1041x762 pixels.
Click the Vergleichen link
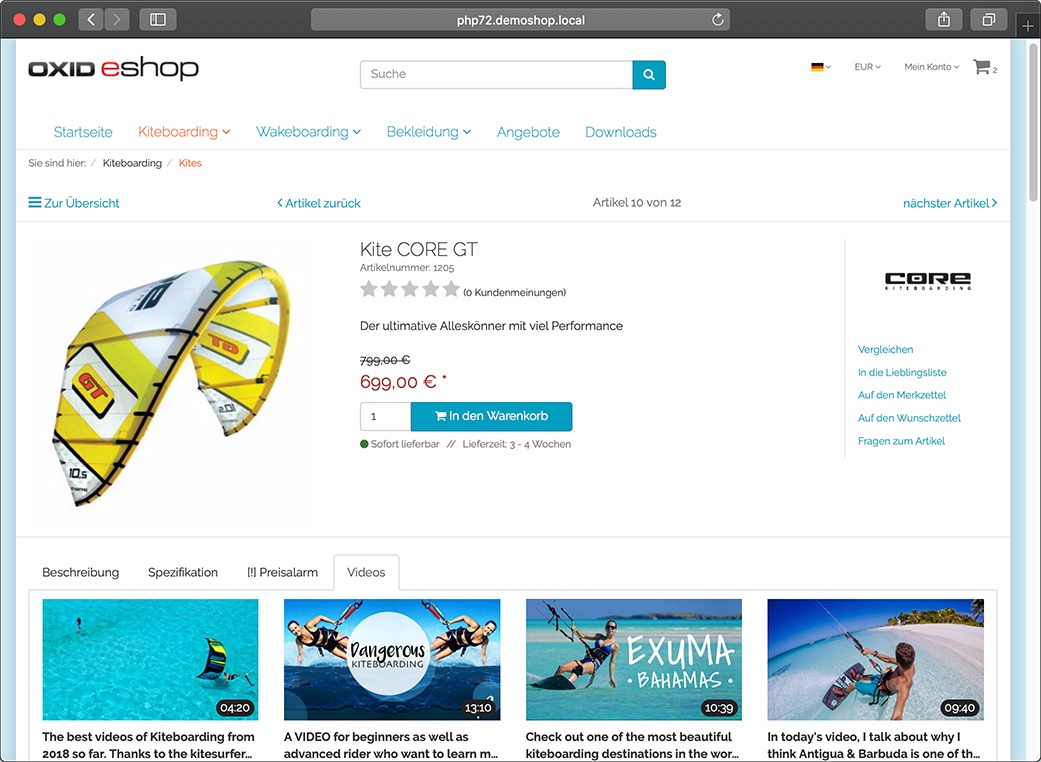885,350
